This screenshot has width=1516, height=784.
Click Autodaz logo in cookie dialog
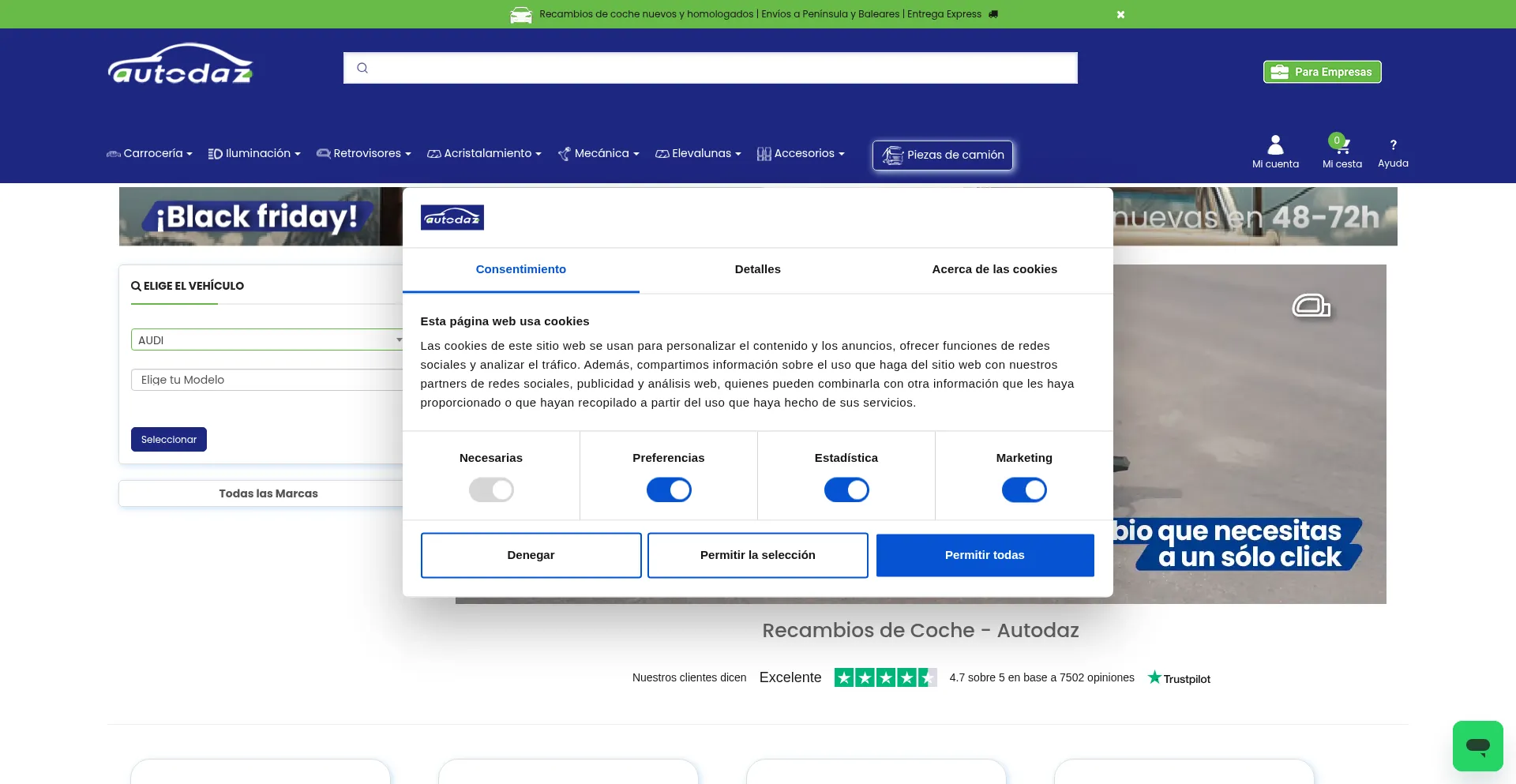pyautogui.click(x=452, y=218)
